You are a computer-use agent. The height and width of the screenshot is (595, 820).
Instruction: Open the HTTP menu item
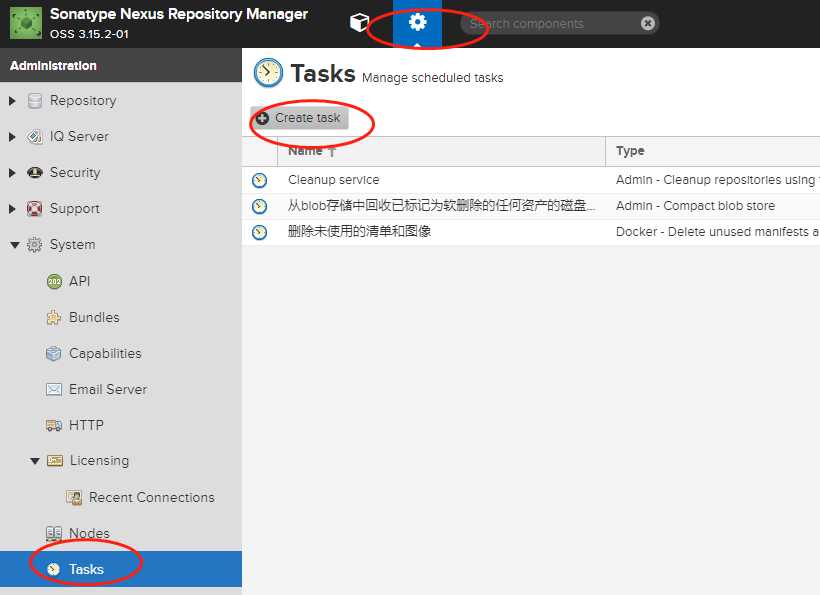[x=86, y=425]
